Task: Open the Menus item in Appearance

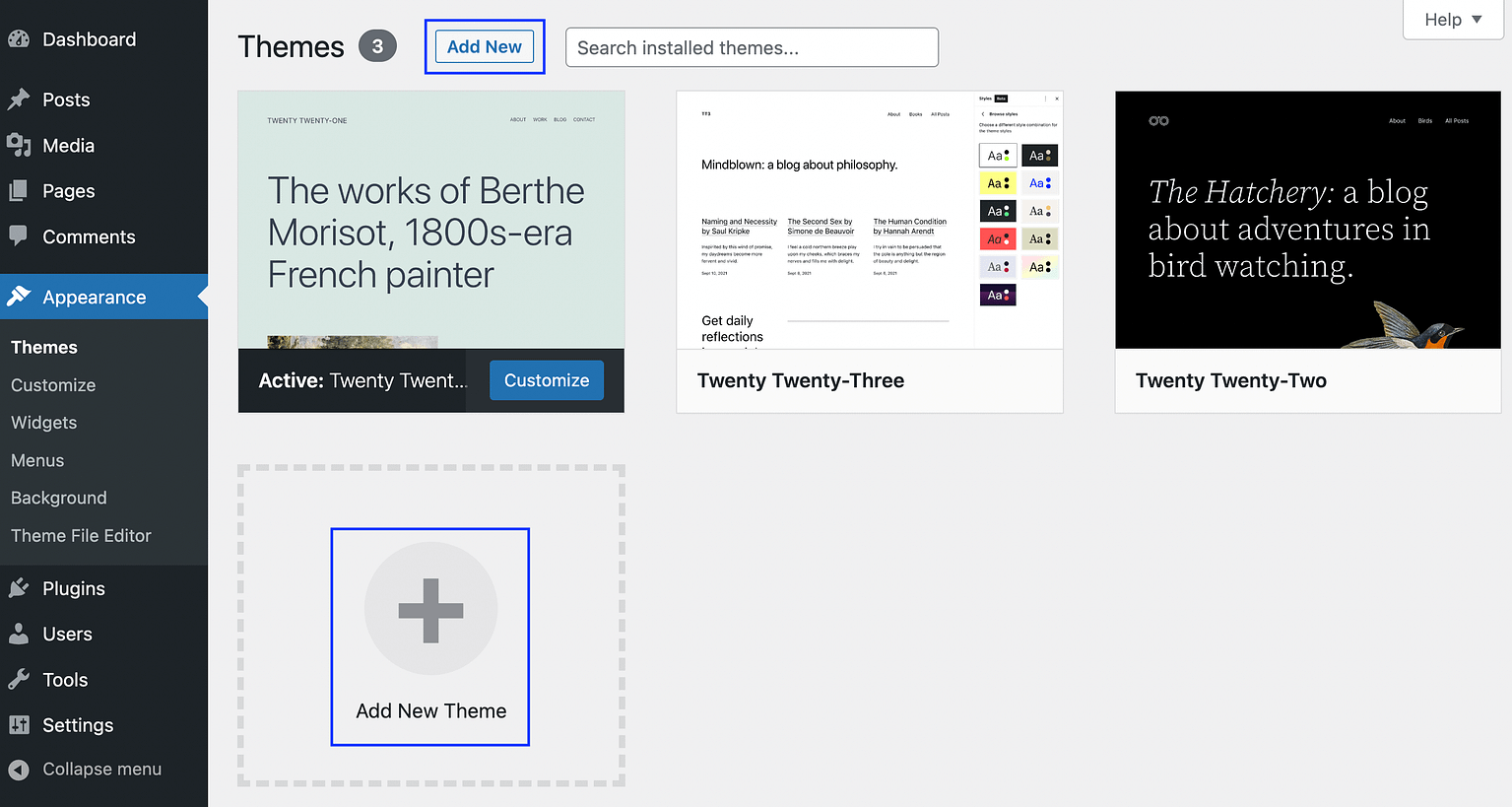Action: coord(37,460)
